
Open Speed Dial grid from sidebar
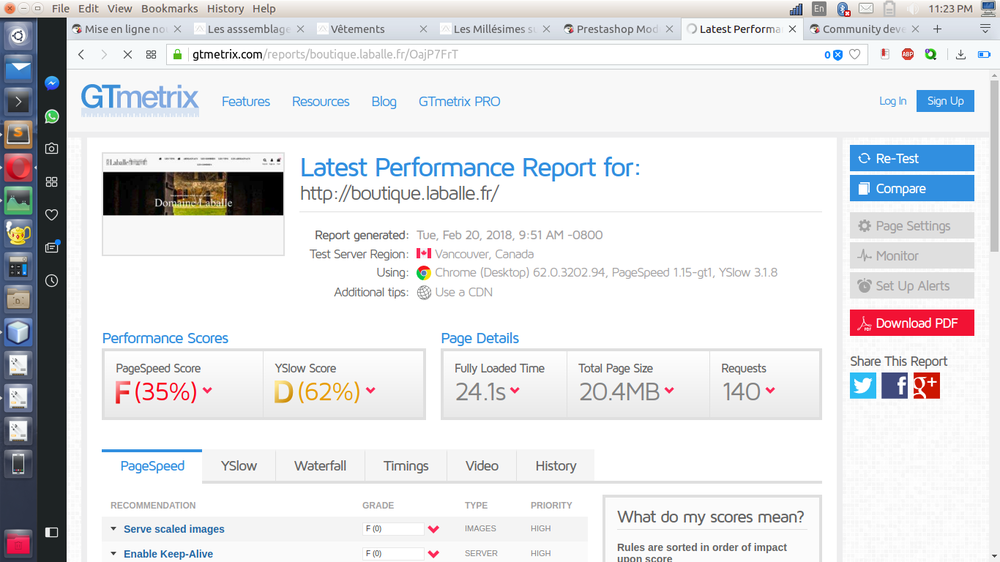point(52,182)
